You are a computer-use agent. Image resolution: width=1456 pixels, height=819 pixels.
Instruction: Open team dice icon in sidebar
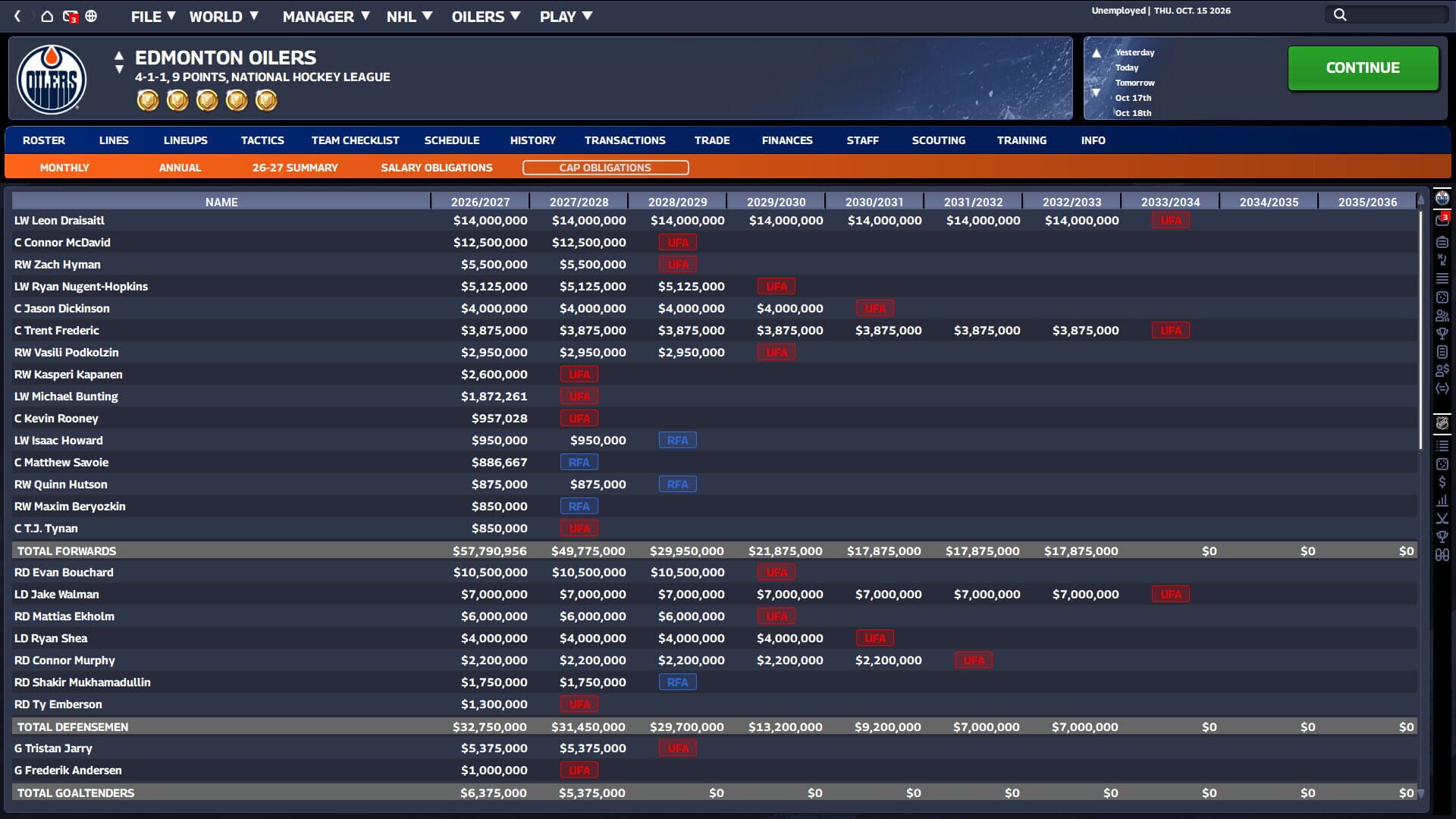coord(1442,297)
